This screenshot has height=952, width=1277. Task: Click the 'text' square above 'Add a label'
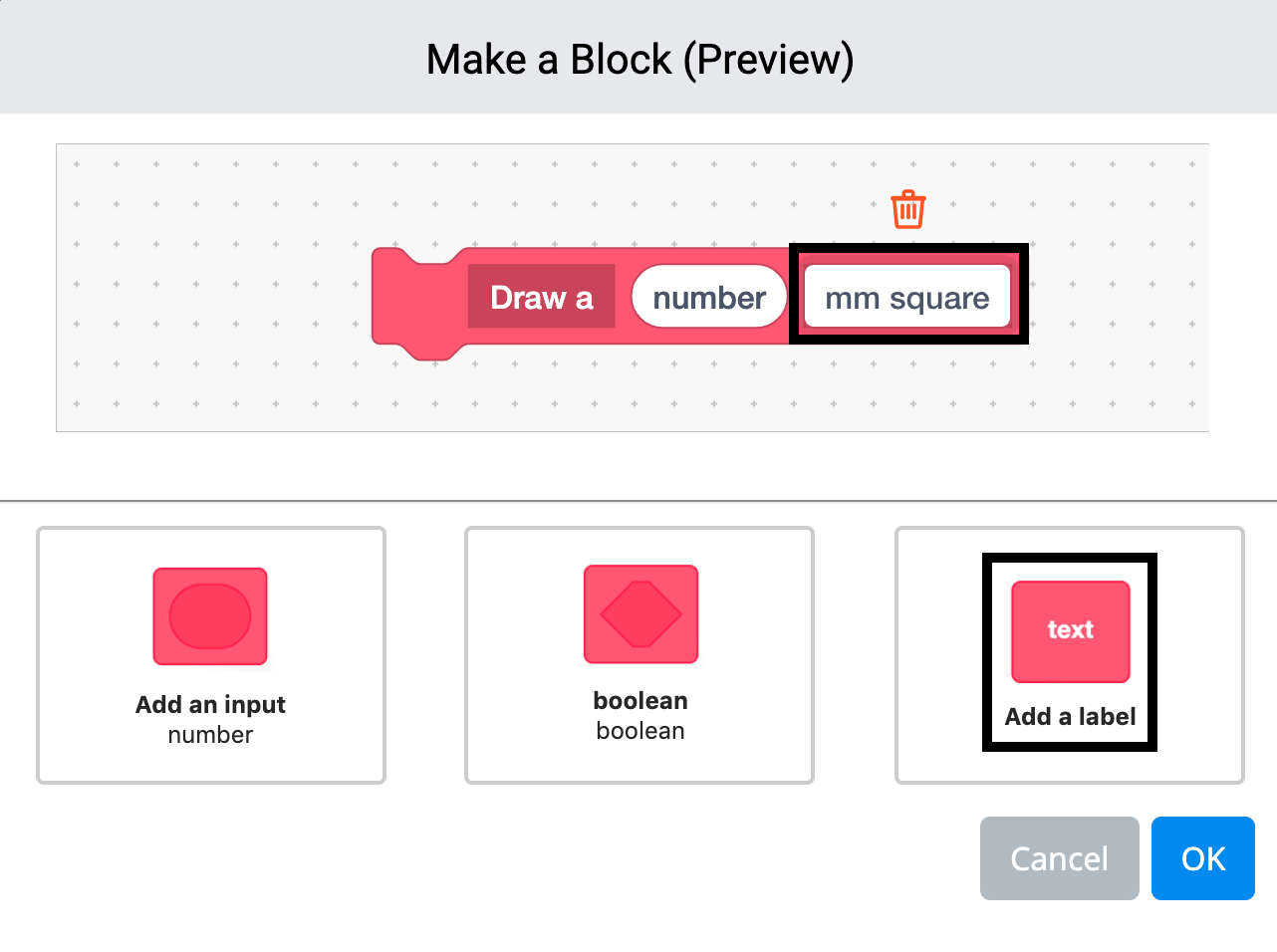pyautogui.click(x=1069, y=630)
